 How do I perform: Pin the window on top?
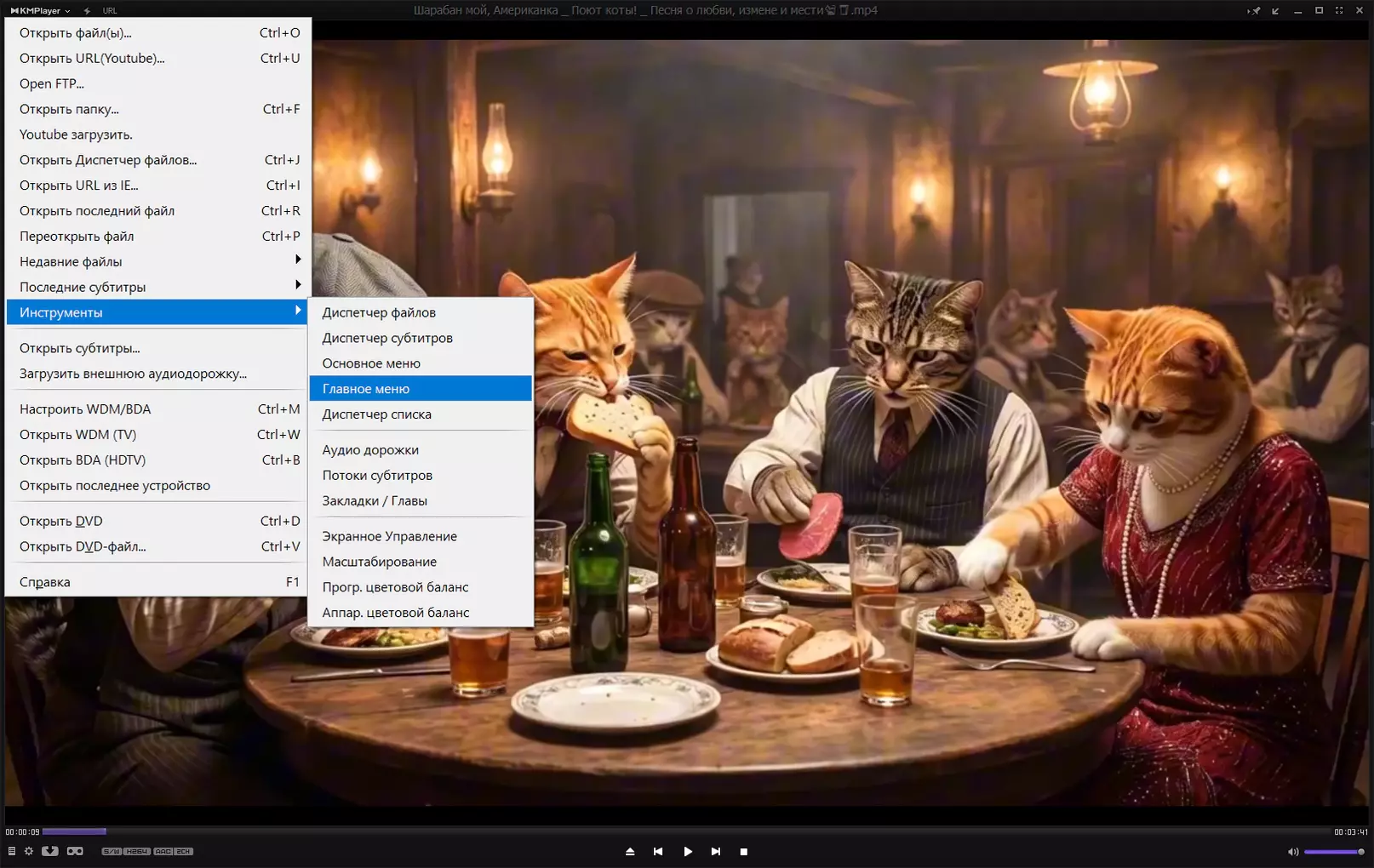tap(1254, 10)
